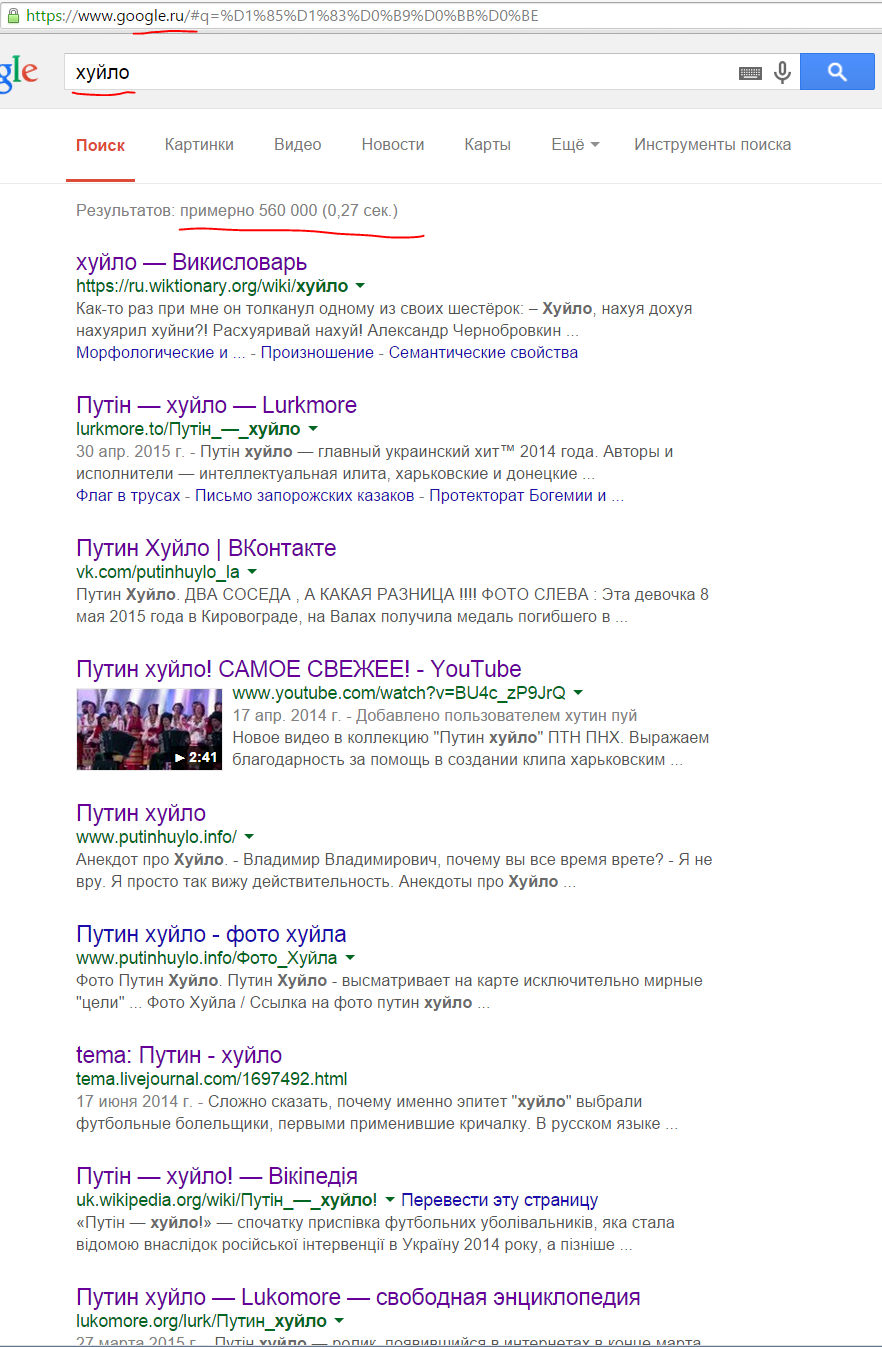Image resolution: width=882 pixels, height=1347 pixels.
Task: Click Перевести эту страницу link
Action: coord(500,1200)
